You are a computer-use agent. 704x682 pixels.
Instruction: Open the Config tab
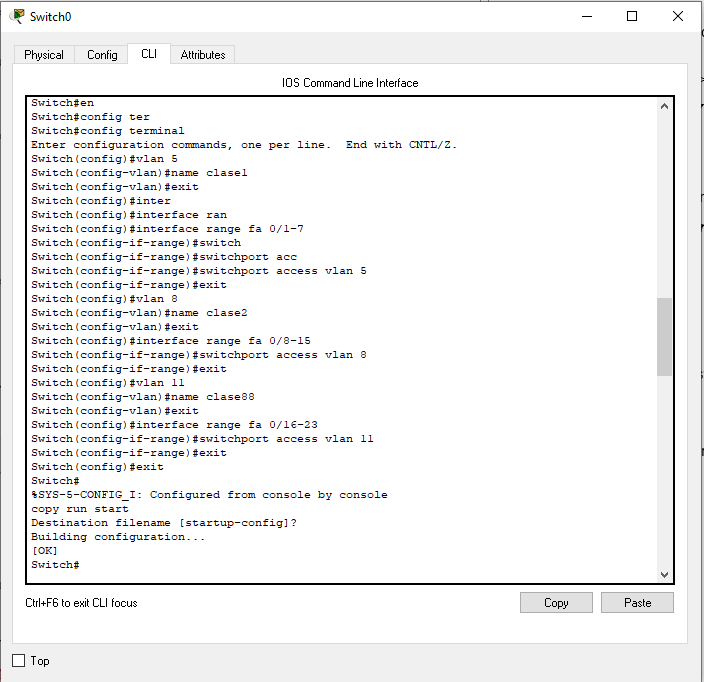coord(102,55)
